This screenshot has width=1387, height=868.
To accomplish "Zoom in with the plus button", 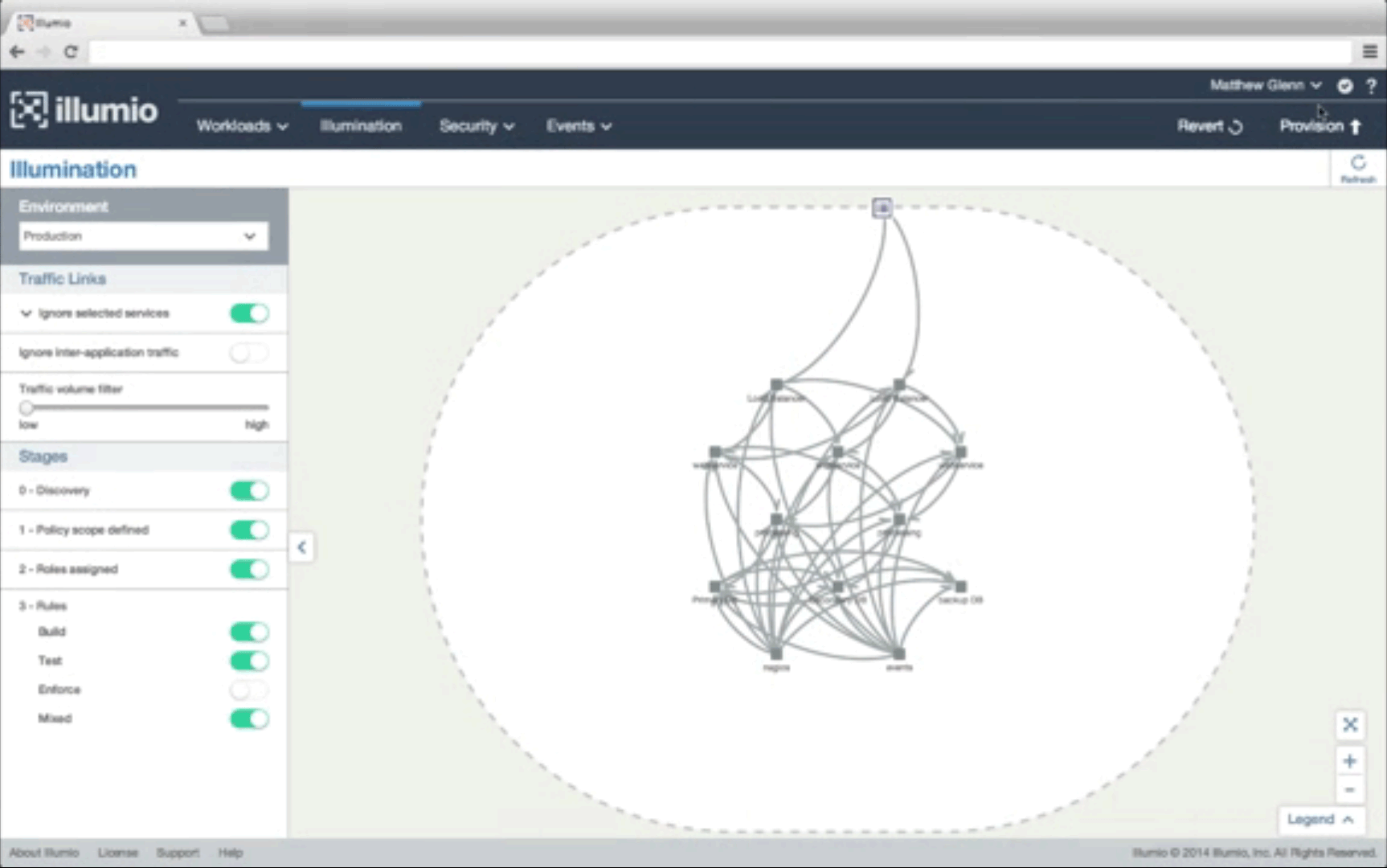I will pos(1350,761).
